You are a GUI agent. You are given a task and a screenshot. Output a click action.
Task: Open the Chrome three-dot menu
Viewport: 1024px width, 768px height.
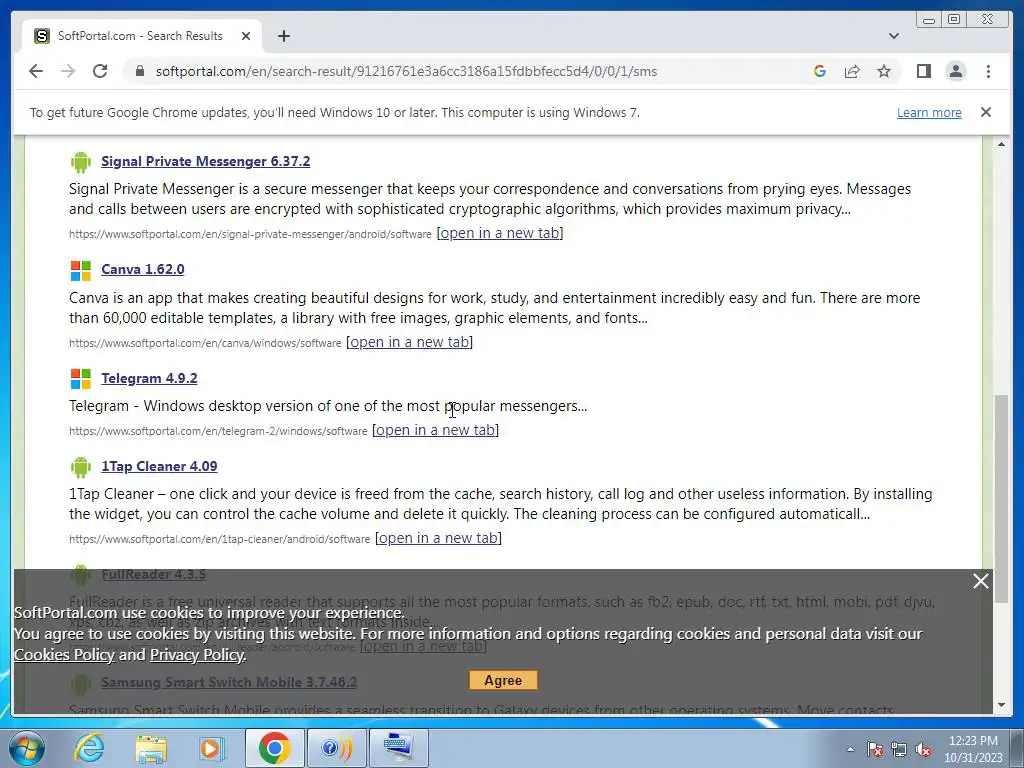tap(988, 71)
